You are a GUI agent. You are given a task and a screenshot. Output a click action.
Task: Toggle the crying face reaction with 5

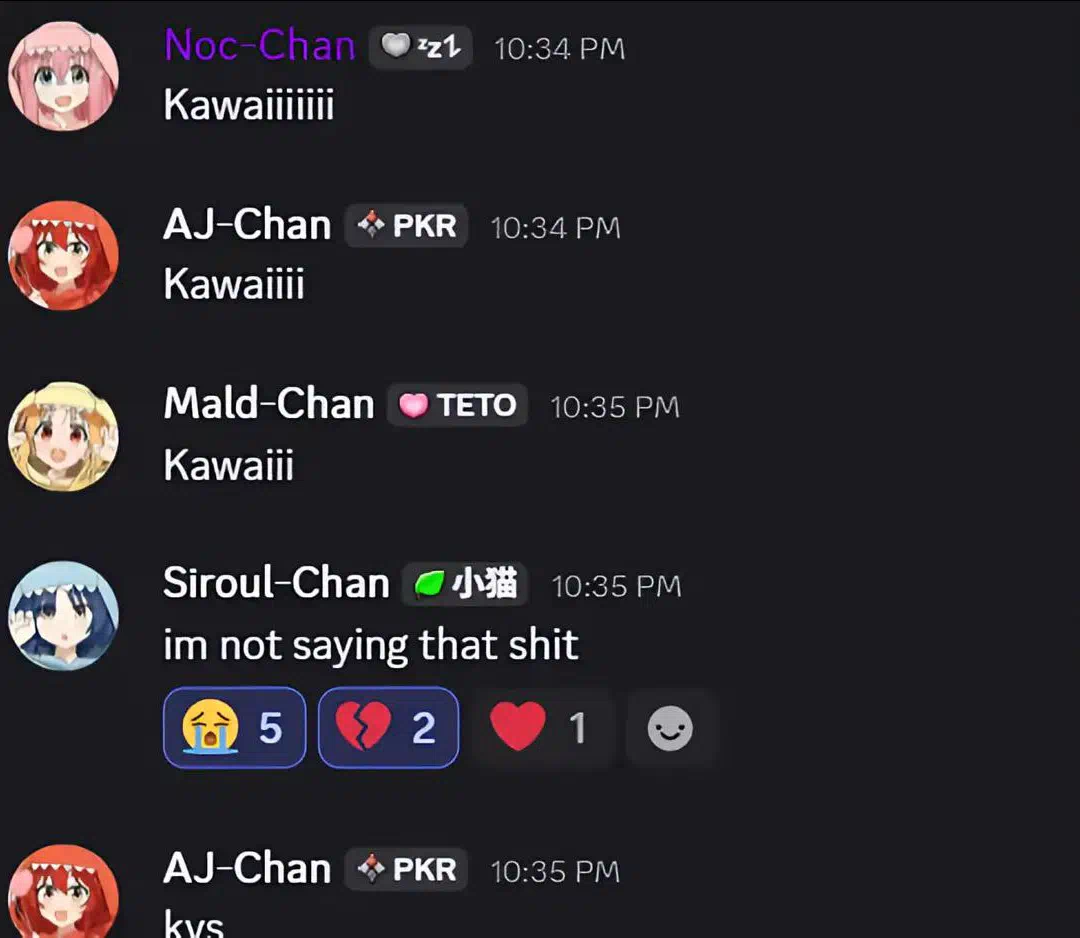(234, 727)
